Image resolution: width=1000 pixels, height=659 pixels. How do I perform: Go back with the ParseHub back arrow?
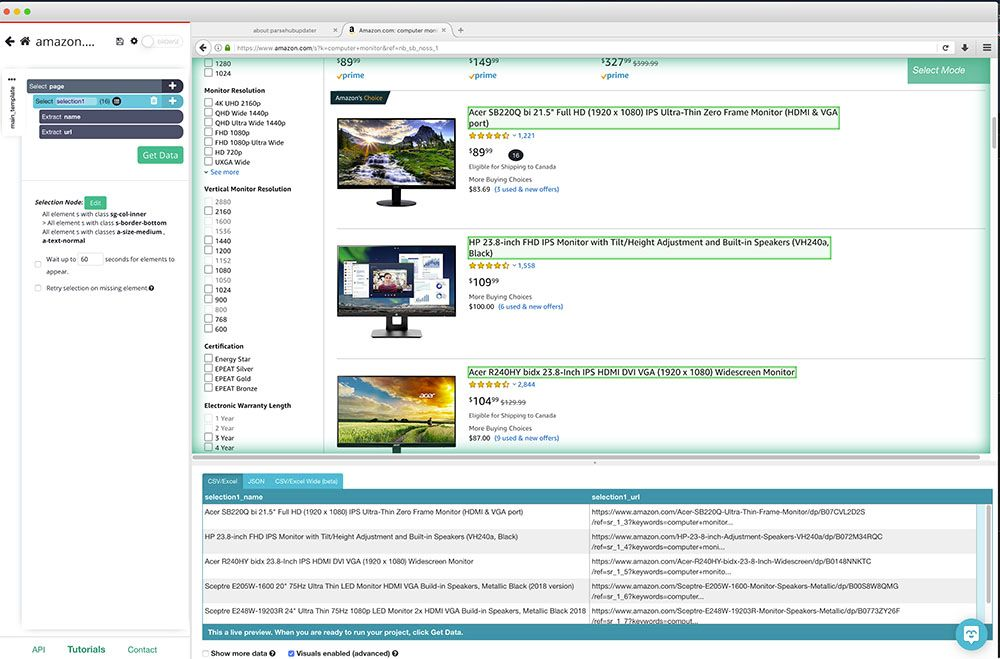click(10, 41)
